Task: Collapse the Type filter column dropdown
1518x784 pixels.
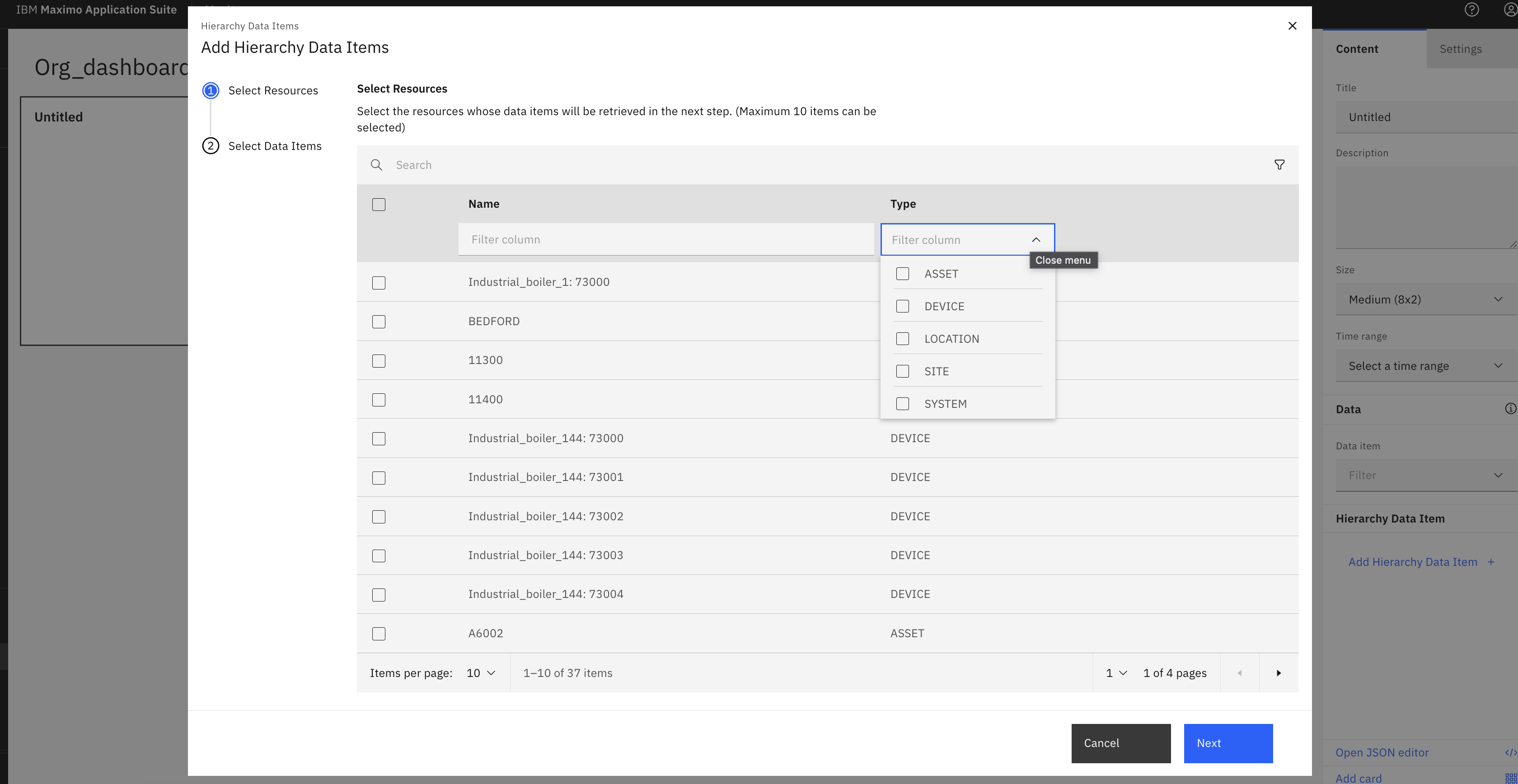Action: [x=1036, y=240]
